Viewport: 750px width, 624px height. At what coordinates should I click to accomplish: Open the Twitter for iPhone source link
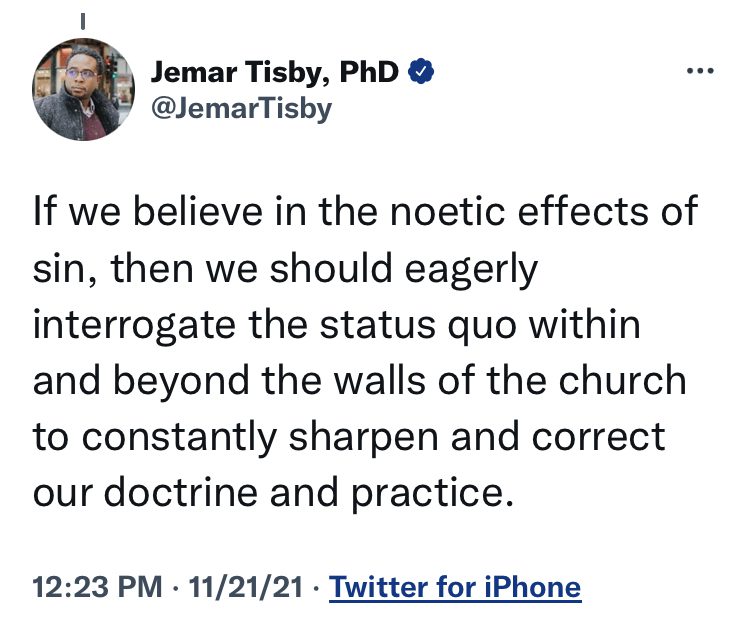coord(455,587)
